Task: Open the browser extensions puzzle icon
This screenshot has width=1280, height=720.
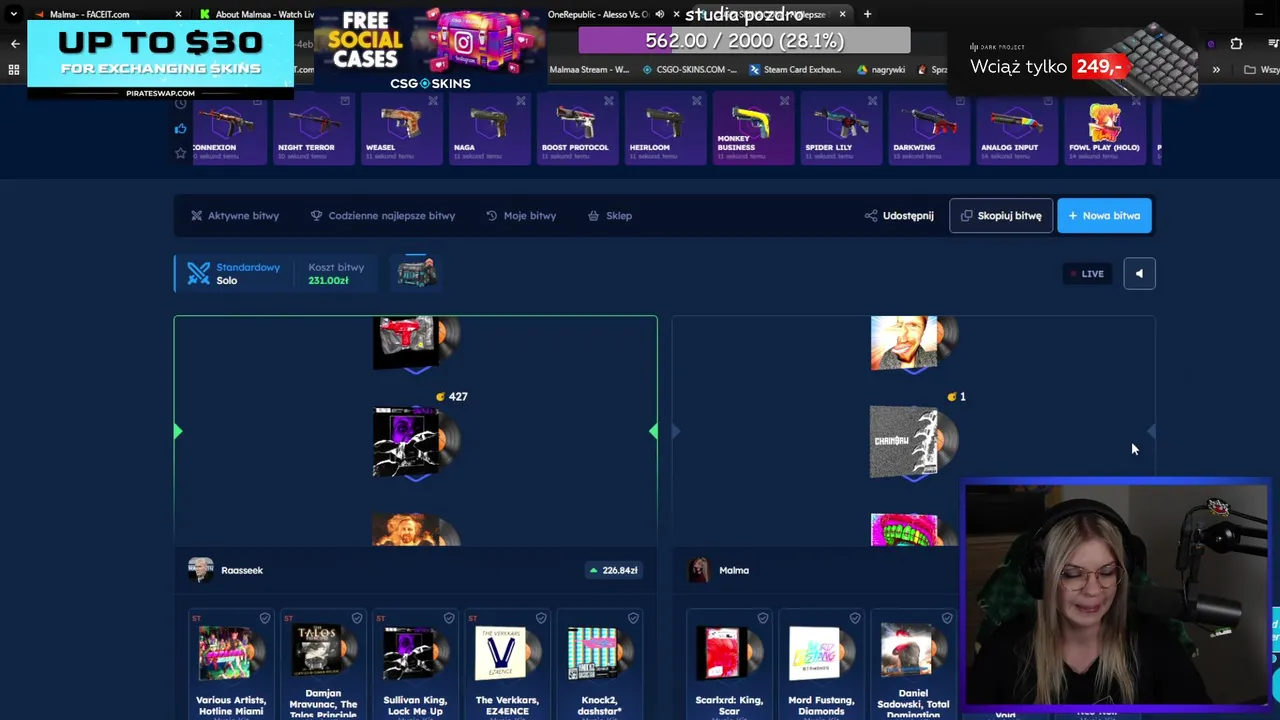Action: (x=1236, y=44)
